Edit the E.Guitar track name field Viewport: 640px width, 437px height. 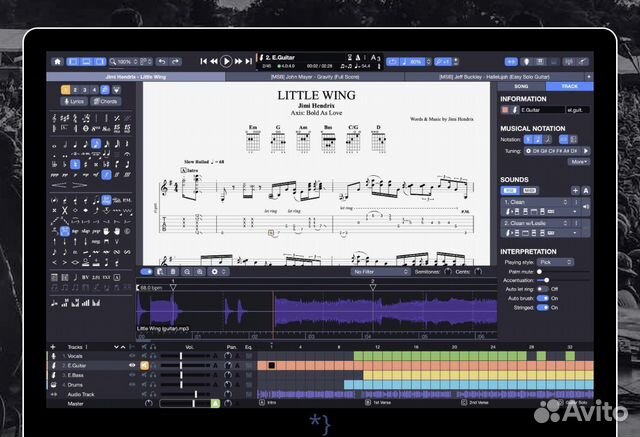pyautogui.click(x=542, y=110)
